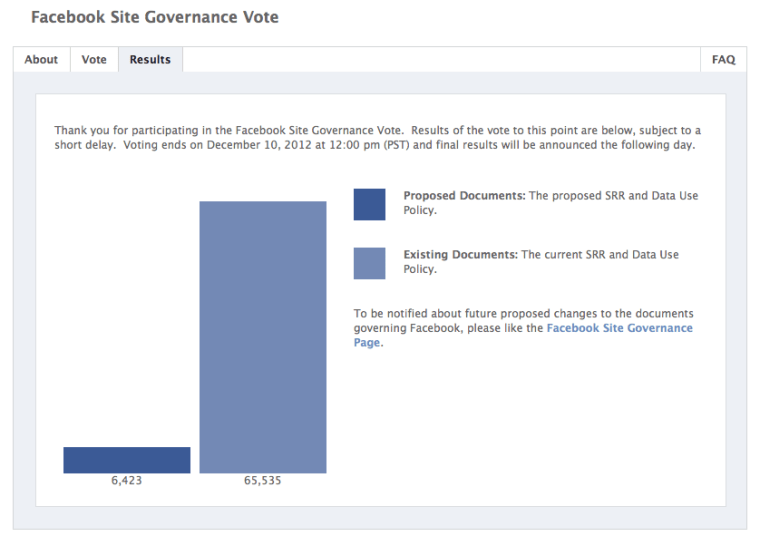Viewport: 760px width, 536px height.
Task: Switch to the Vote tab
Action: [94, 60]
